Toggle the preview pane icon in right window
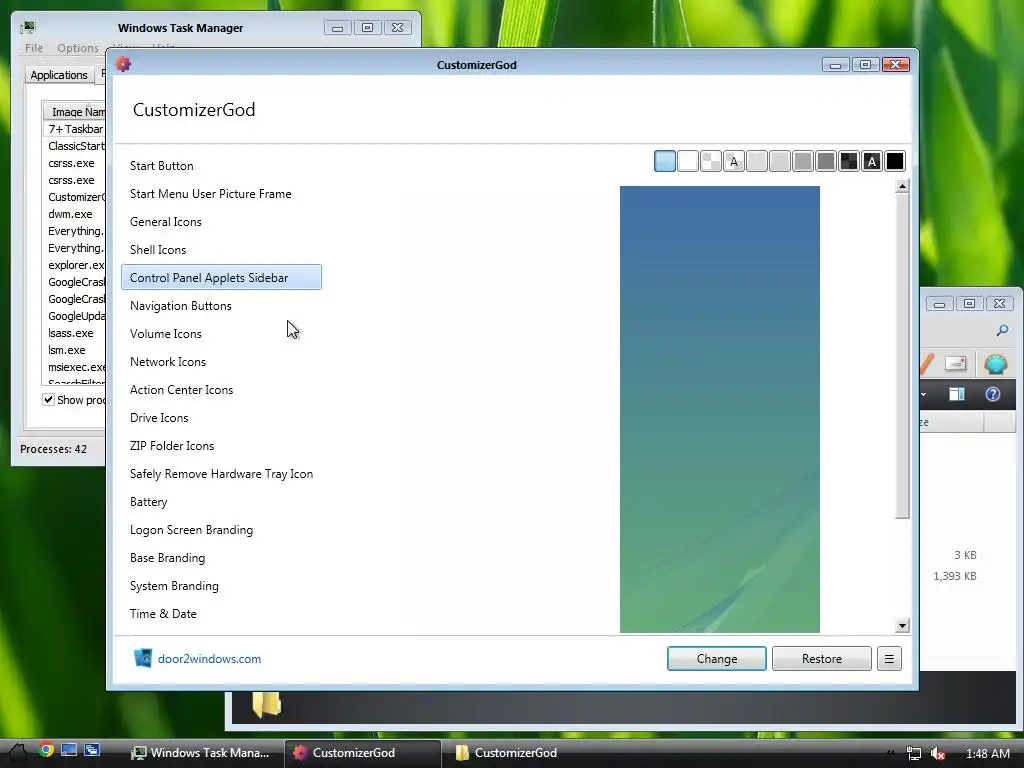 click(x=957, y=394)
